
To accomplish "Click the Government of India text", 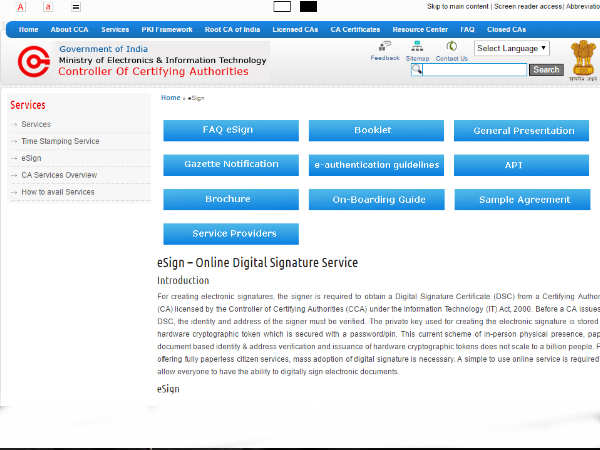I will point(104,49).
